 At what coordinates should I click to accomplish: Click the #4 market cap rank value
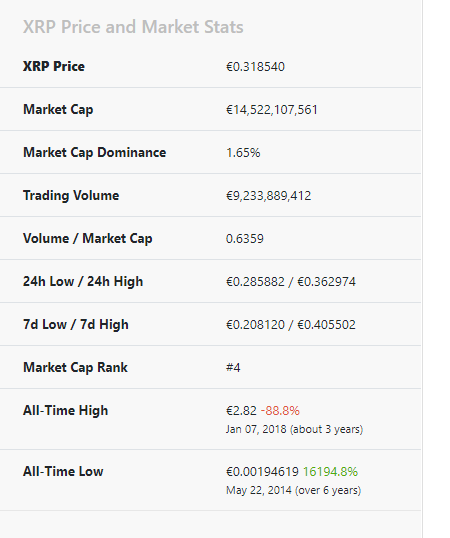pyautogui.click(x=233, y=367)
